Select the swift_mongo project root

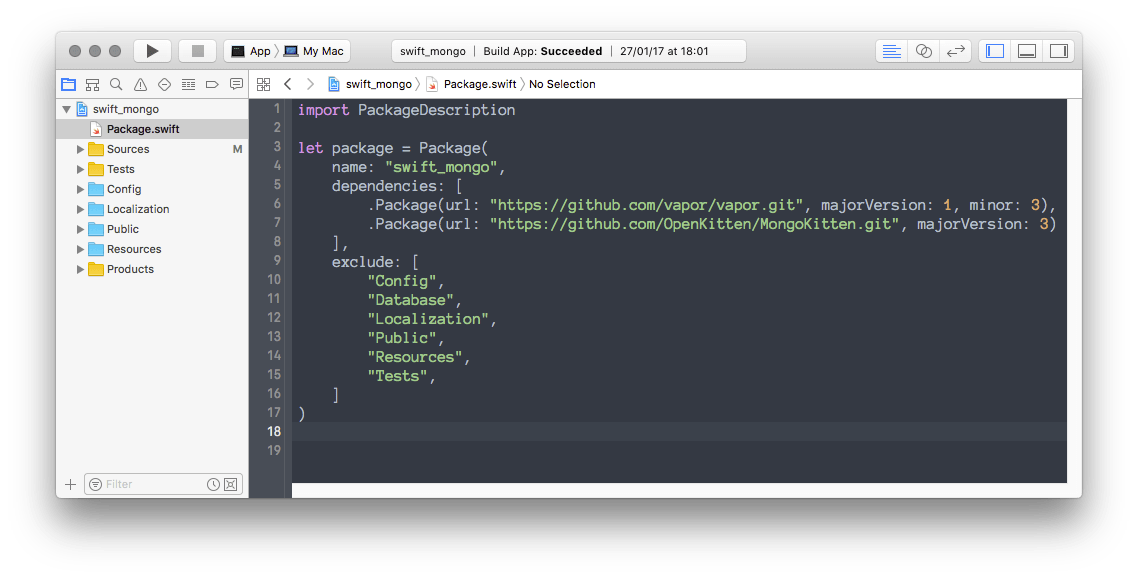[152, 109]
